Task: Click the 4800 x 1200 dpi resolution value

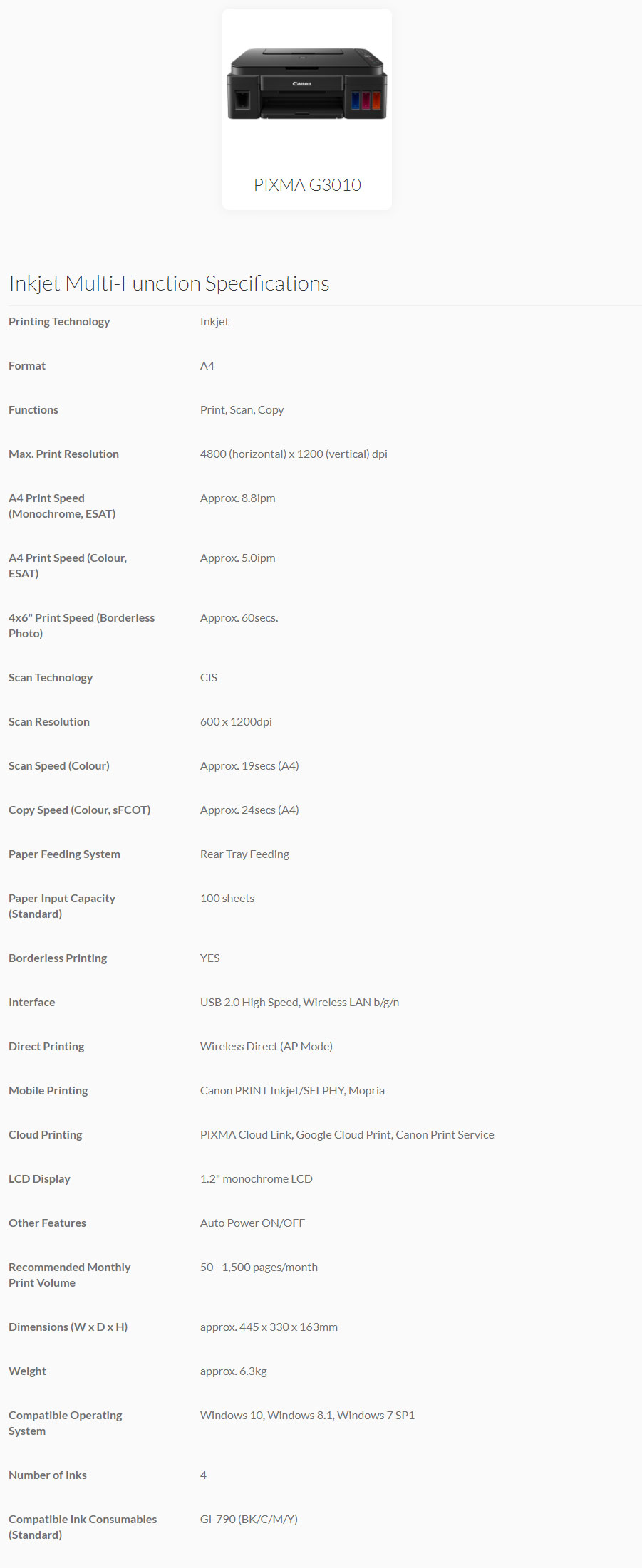Action: click(294, 454)
